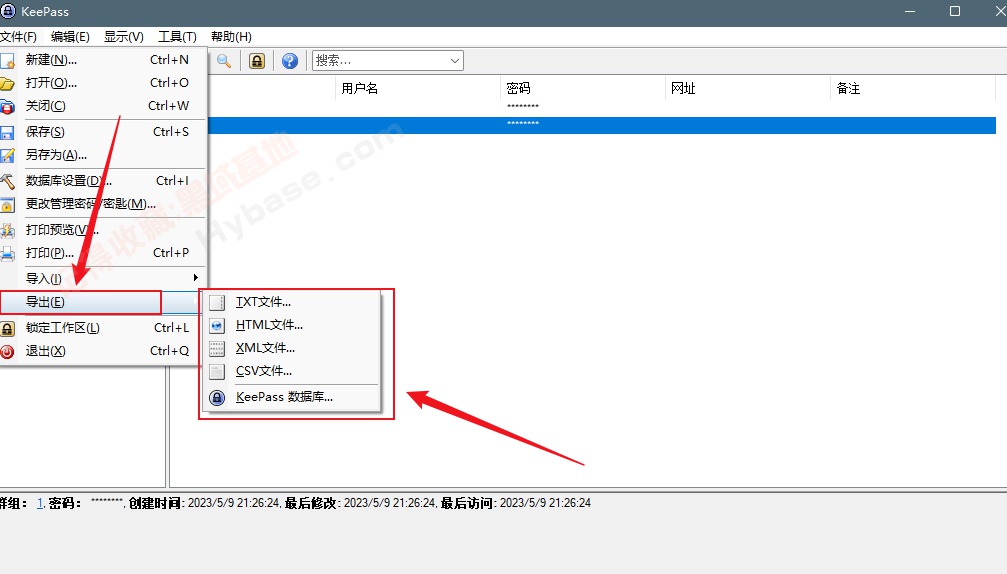1007x574 pixels.
Task: Select the blue highlighted entry row
Action: point(602,125)
